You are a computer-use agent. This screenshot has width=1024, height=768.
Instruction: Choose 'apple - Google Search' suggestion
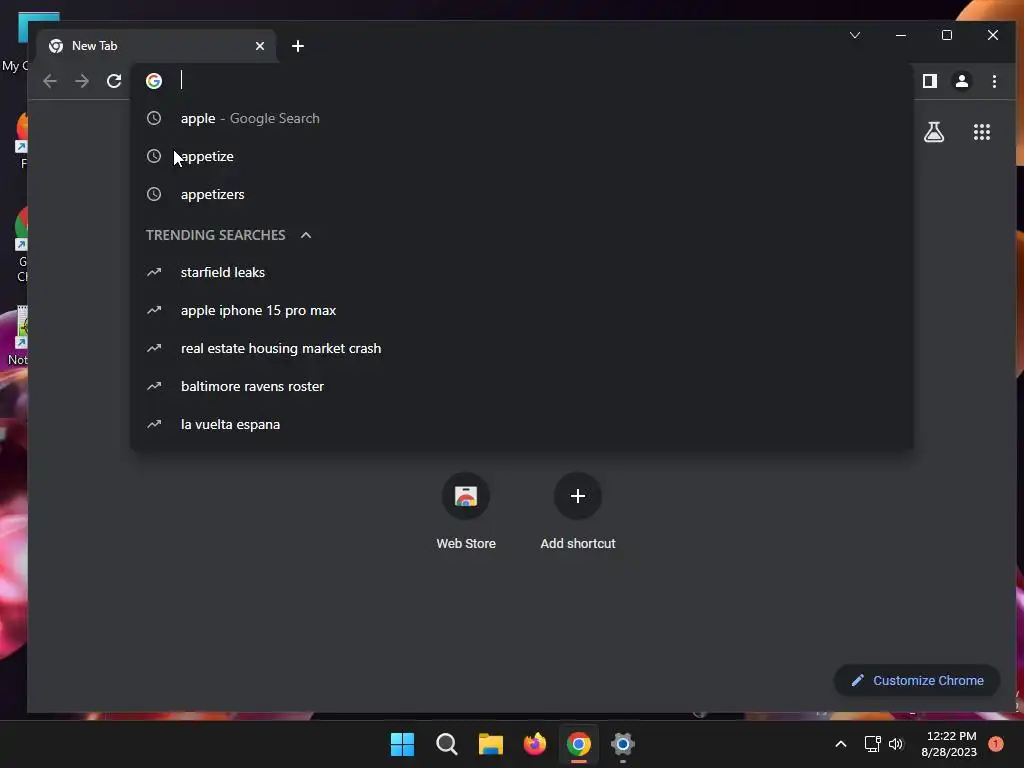pos(521,118)
